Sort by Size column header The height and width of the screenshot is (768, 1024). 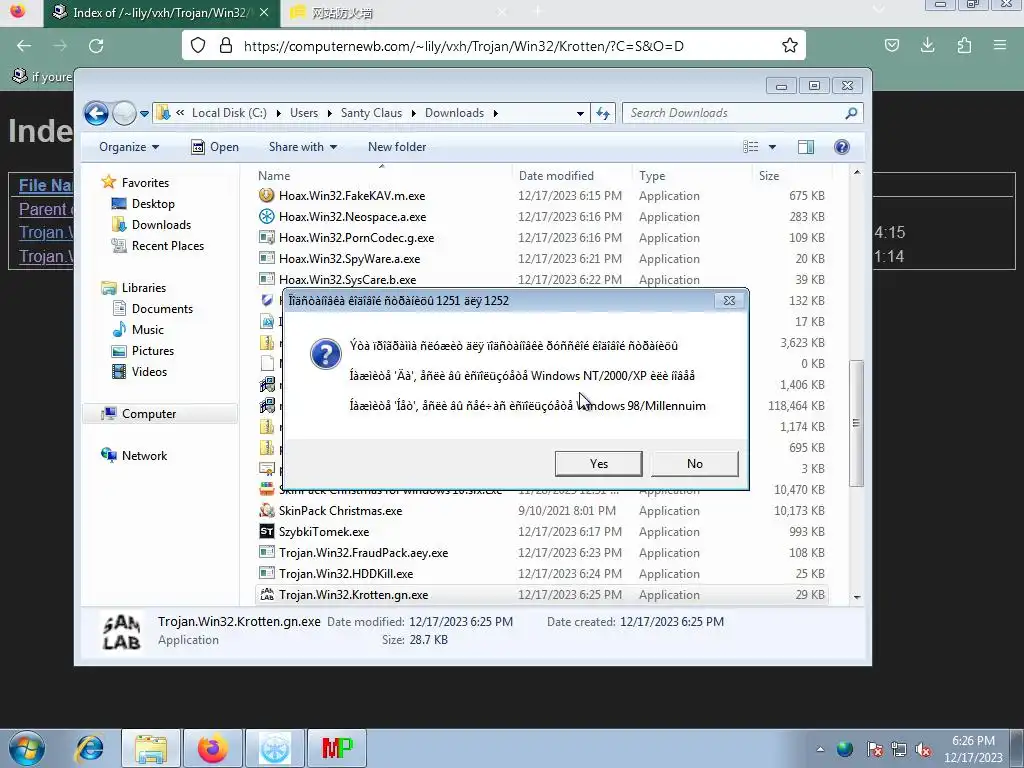click(792, 176)
